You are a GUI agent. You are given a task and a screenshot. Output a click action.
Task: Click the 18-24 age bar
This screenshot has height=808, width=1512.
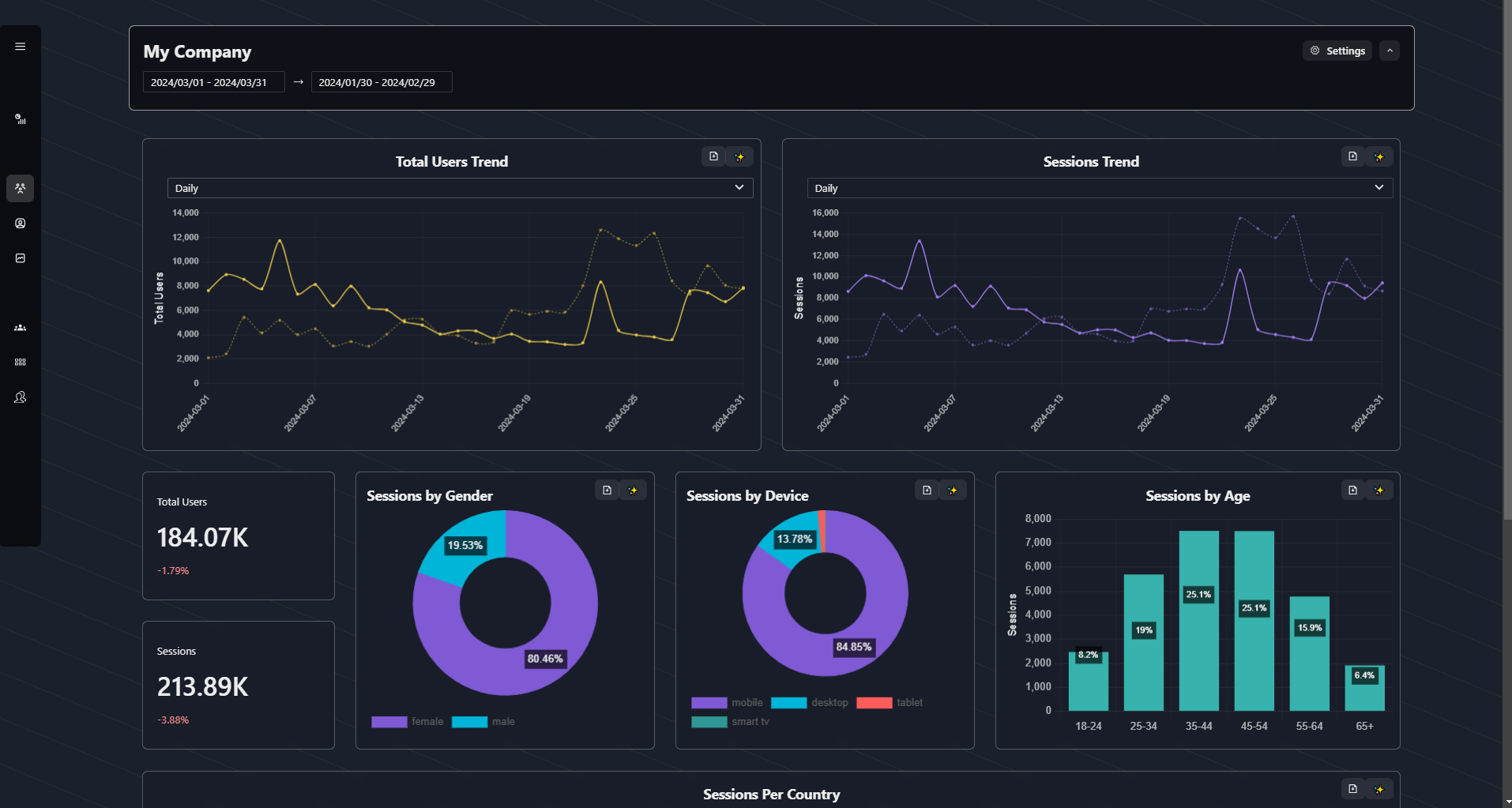1088,681
